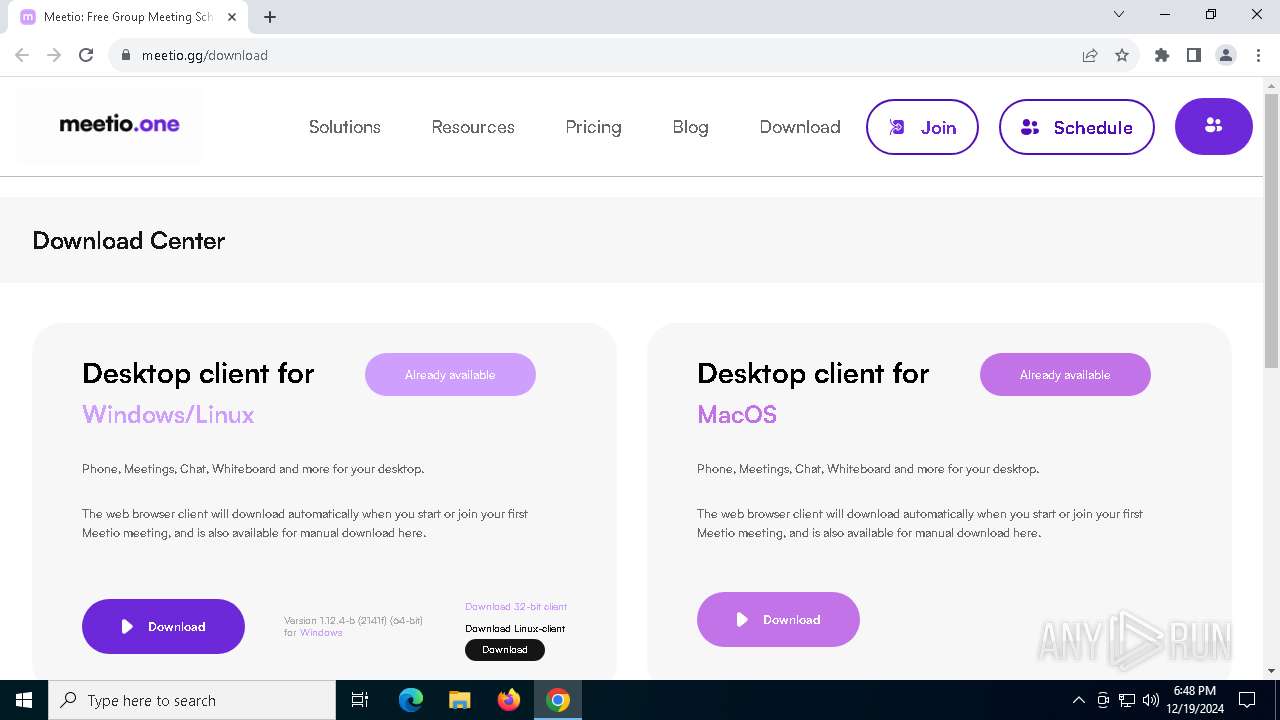Show hidden system tray icons

[1078, 700]
